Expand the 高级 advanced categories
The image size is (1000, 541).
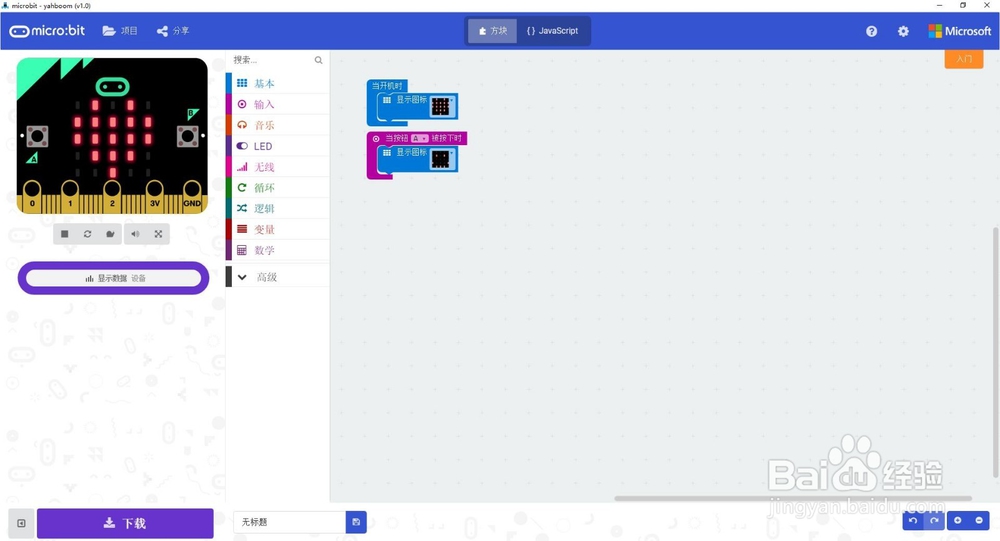[x=278, y=277]
